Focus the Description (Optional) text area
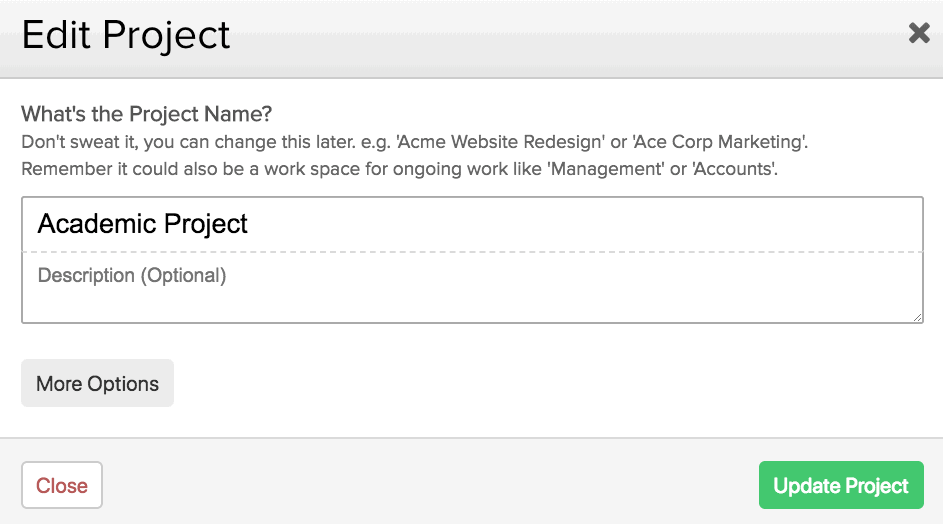943x524 pixels. 472,287
